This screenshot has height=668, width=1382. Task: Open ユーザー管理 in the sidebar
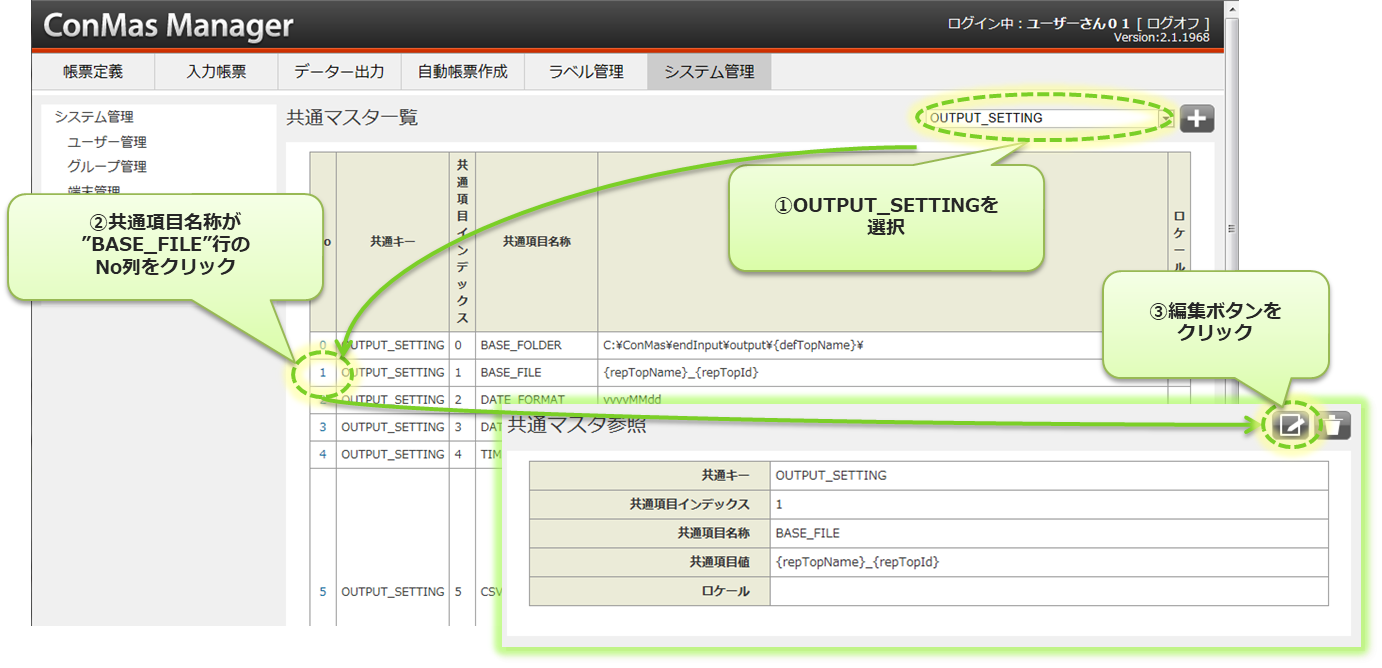pyautogui.click(x=107, y=142)
